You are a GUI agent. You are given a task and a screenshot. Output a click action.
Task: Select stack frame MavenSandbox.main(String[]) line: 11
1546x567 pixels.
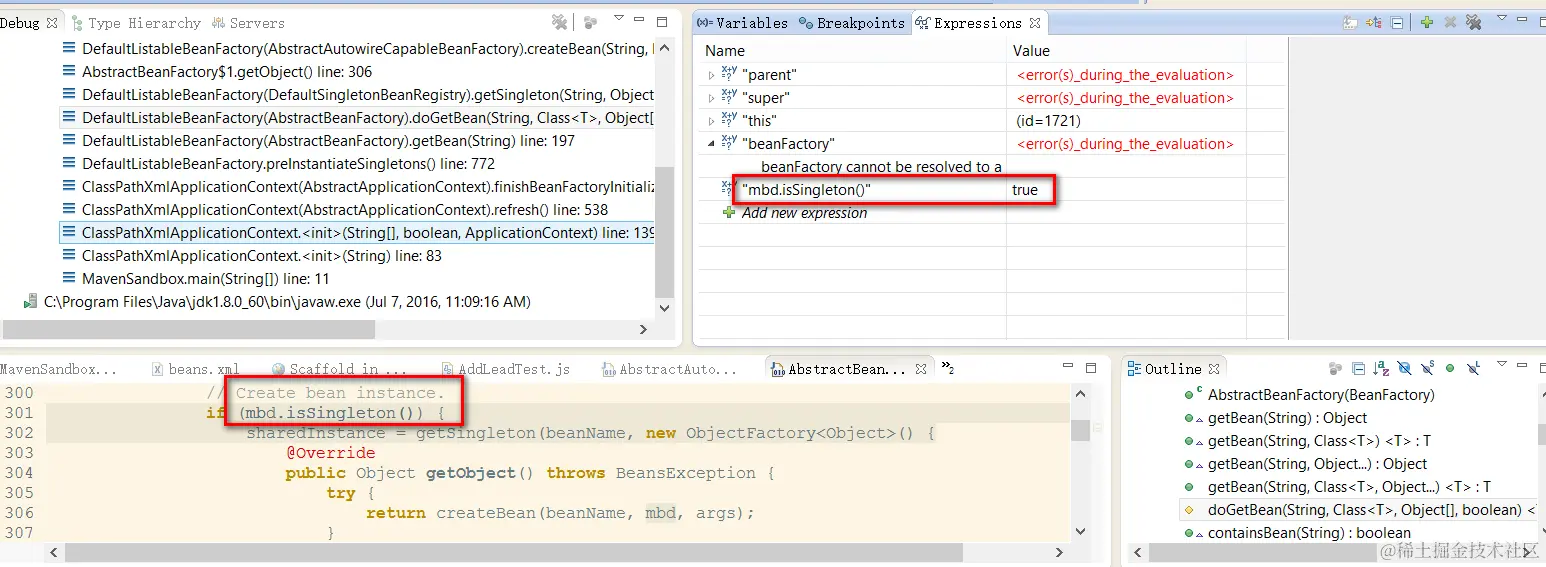pos(205,279)
